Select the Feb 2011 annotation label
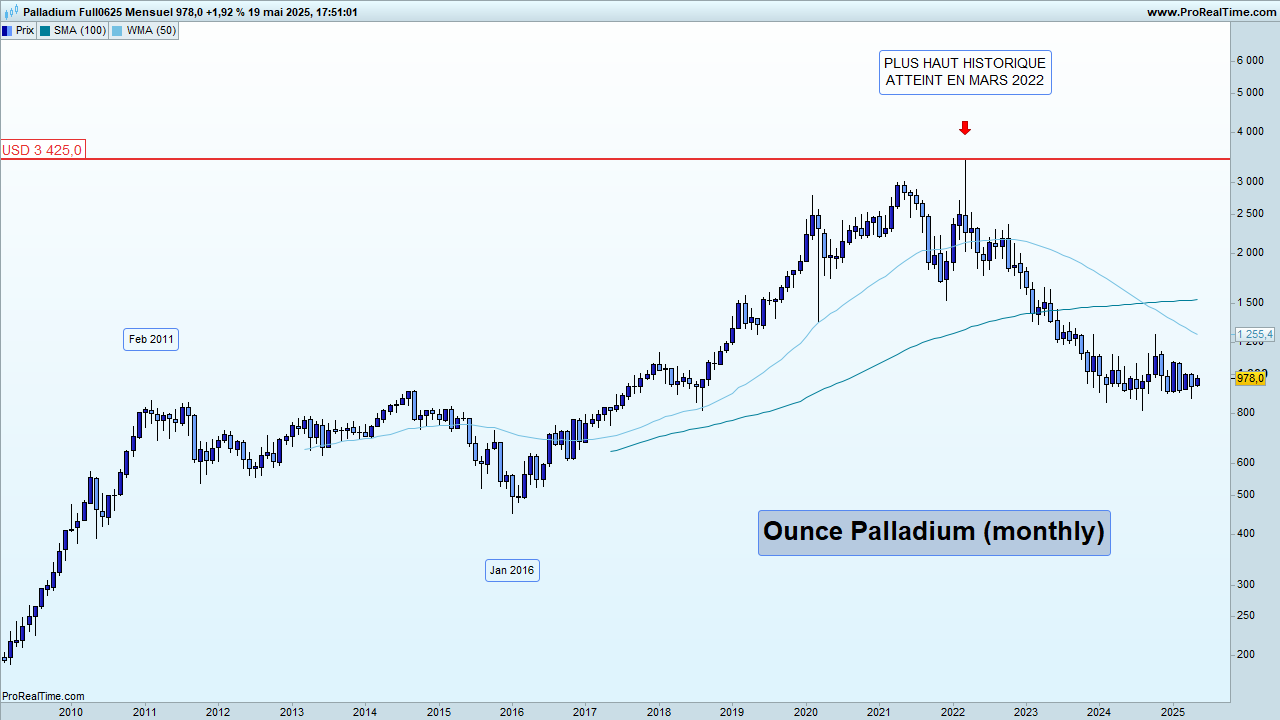Image resolution: width=1280 pixels, height=720 pixels. (x=152, y=340)
